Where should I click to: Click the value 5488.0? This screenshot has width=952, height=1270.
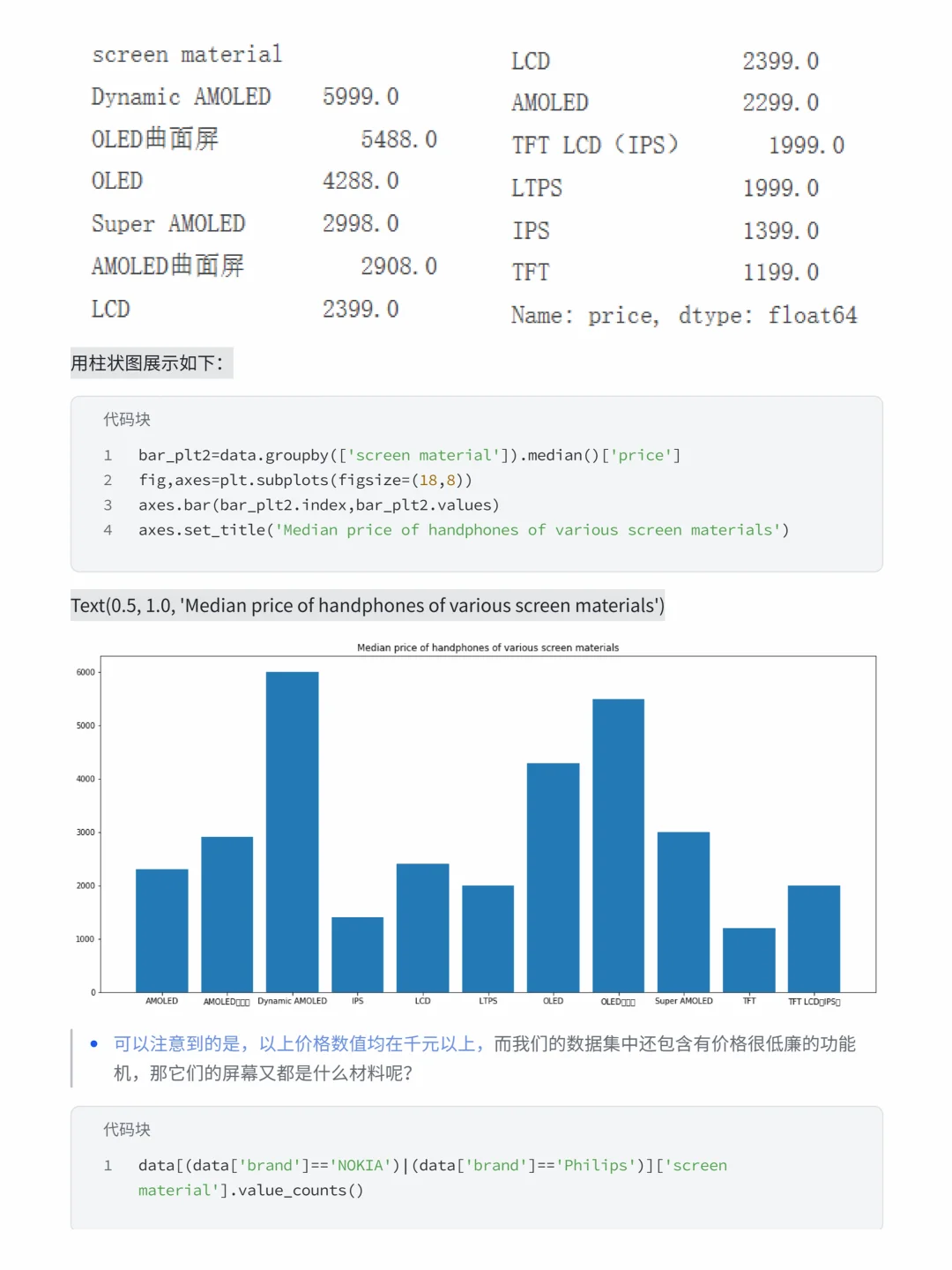[x=398, y=139]
